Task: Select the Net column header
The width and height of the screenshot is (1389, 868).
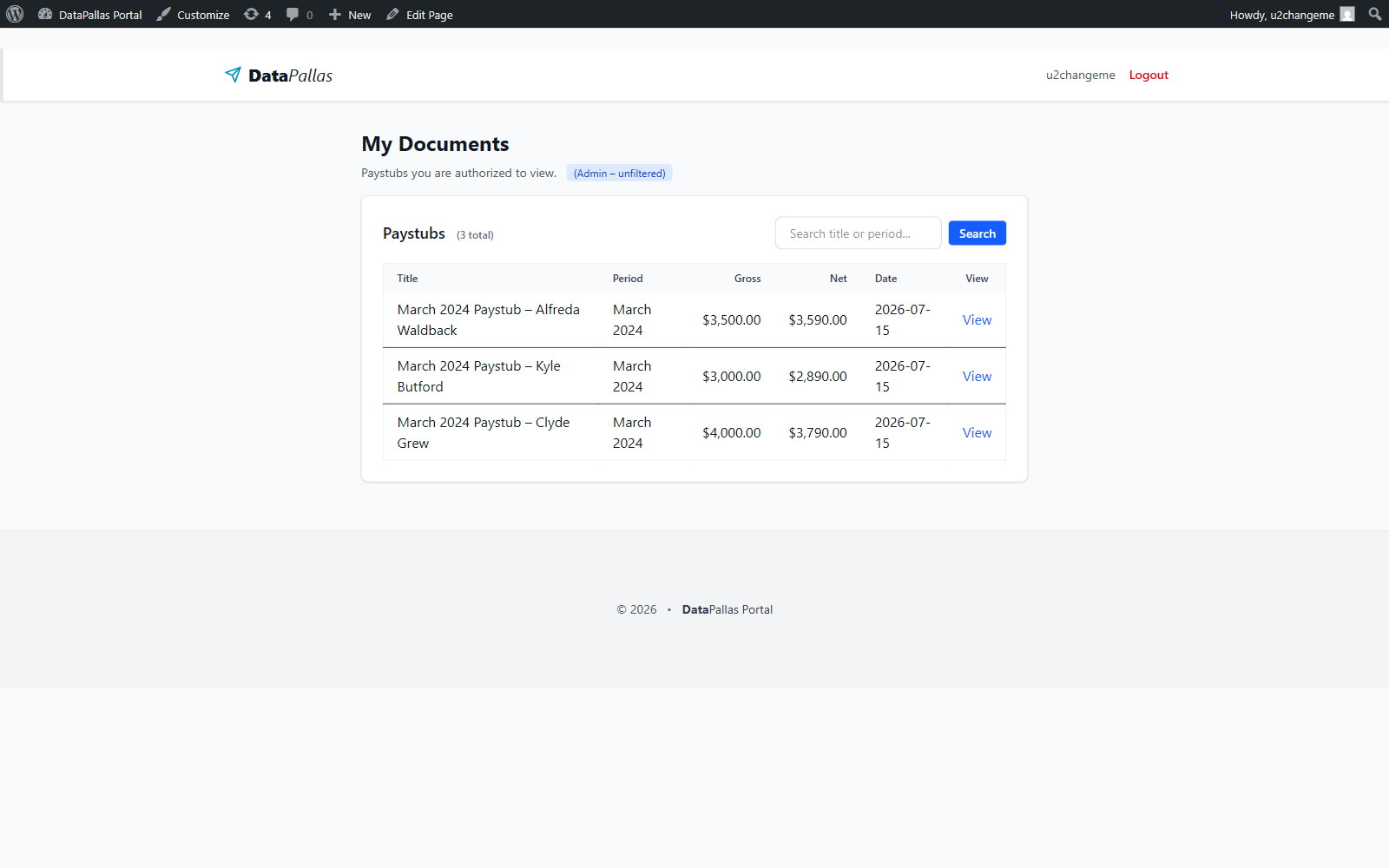Action: [x=838, y=279]
